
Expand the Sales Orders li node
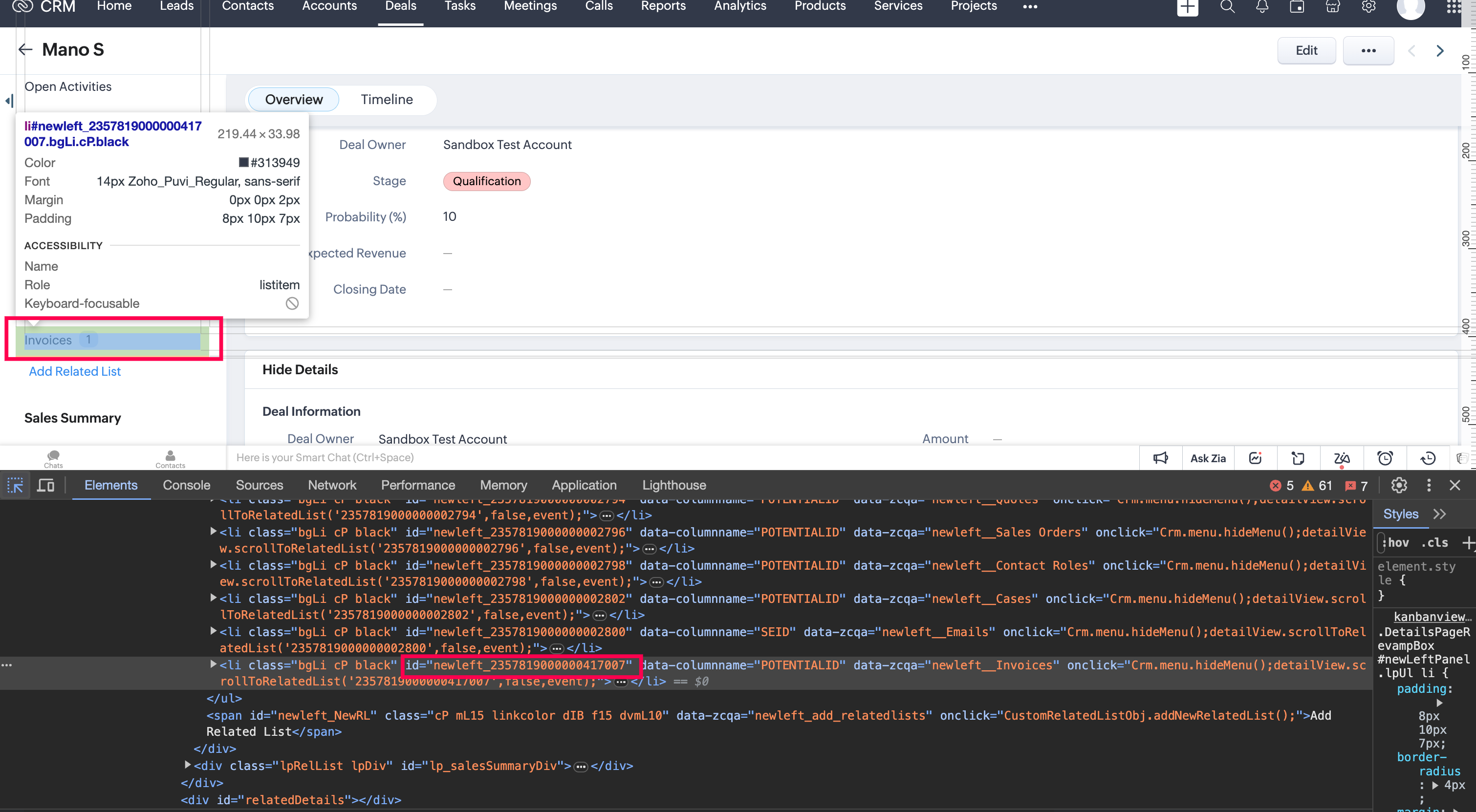(x=213, y=532)
